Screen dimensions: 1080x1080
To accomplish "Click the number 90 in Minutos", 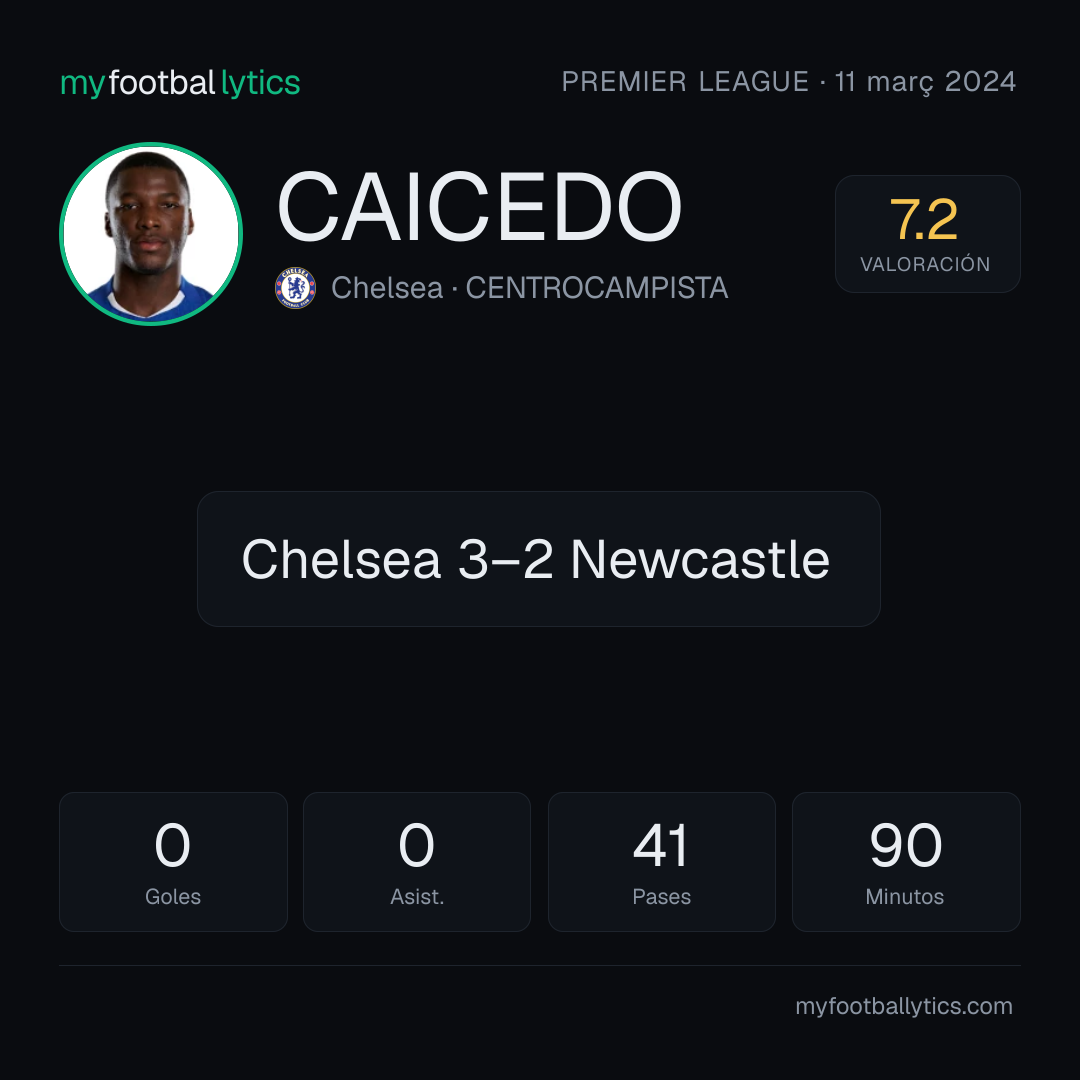I will click(906, 845).
